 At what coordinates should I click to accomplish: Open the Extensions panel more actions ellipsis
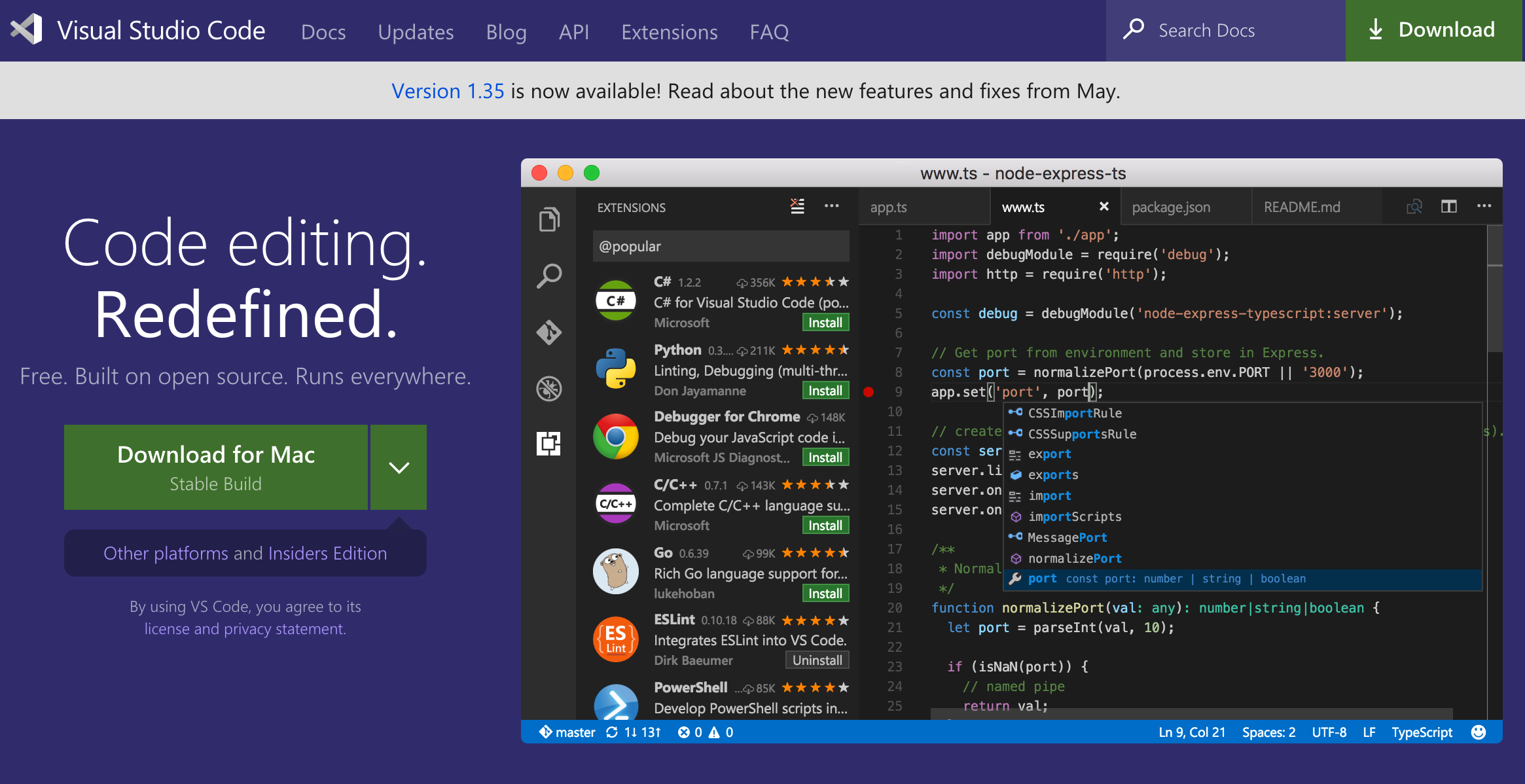tap(831, 207)
